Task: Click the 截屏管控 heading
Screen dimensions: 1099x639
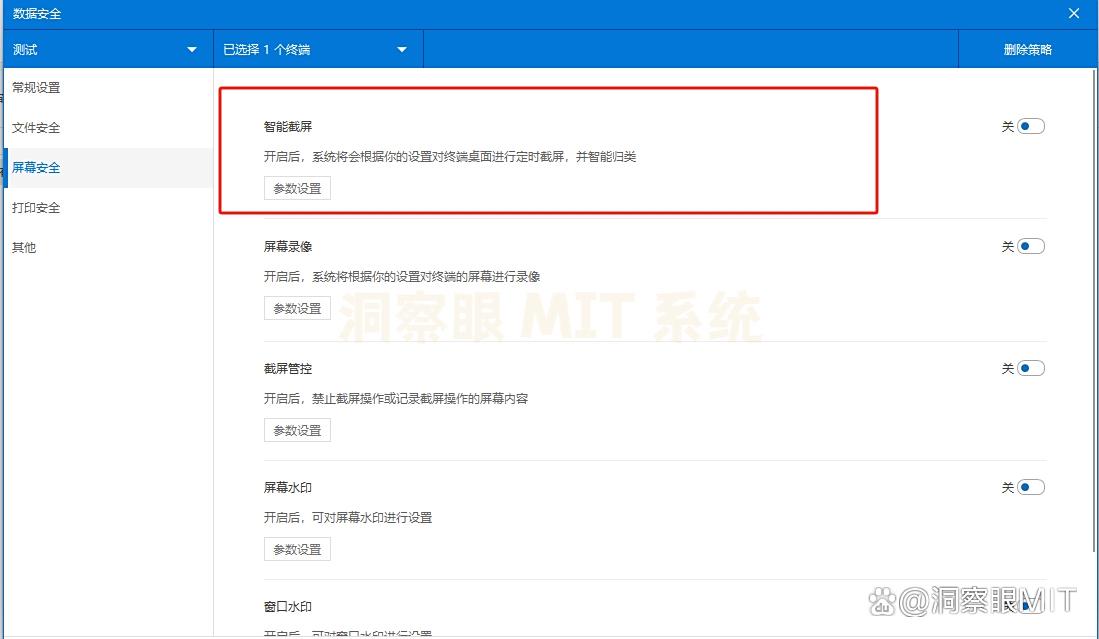Action: (288, 369)
